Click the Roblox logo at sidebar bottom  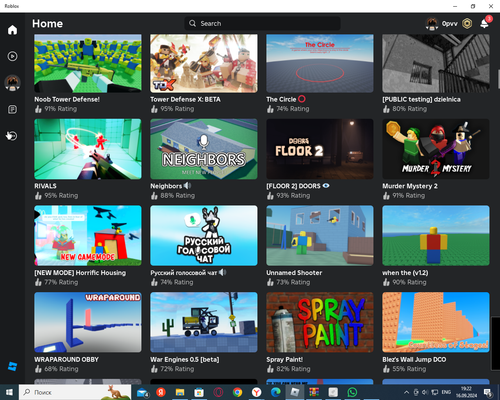pyautogui.click(x=12, y=366)
